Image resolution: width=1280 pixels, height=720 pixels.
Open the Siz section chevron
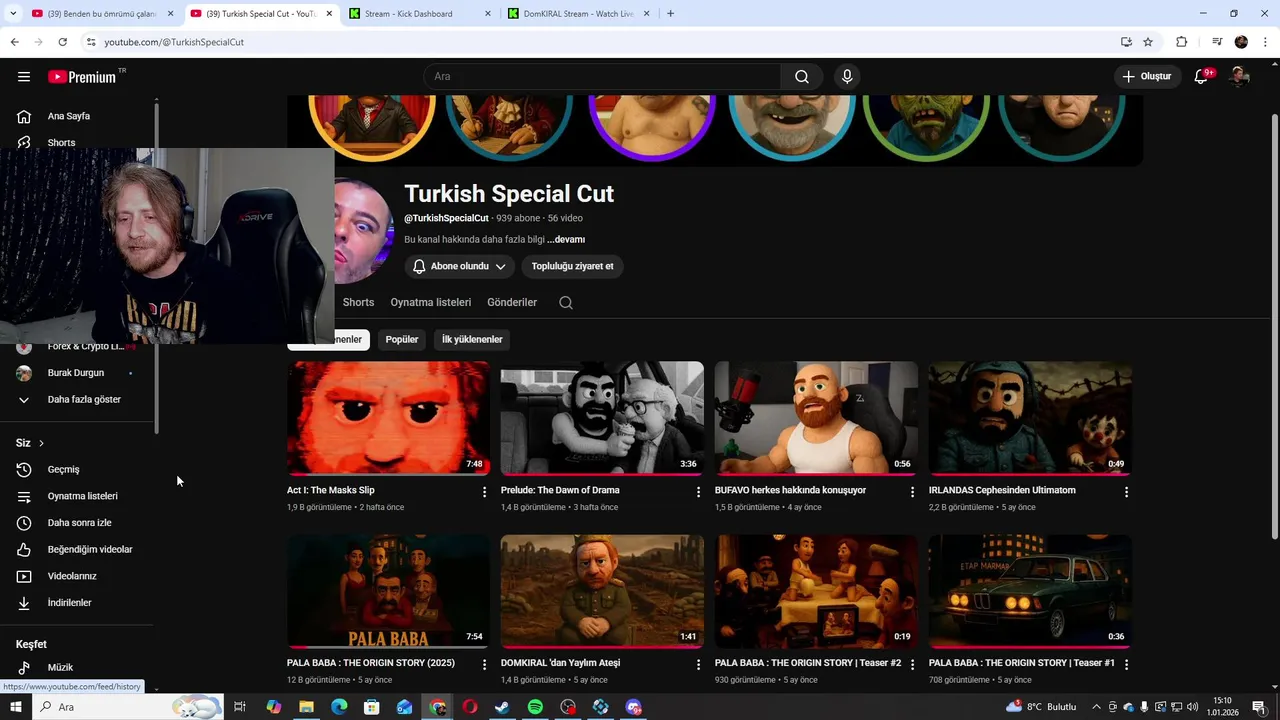[41, 443]
